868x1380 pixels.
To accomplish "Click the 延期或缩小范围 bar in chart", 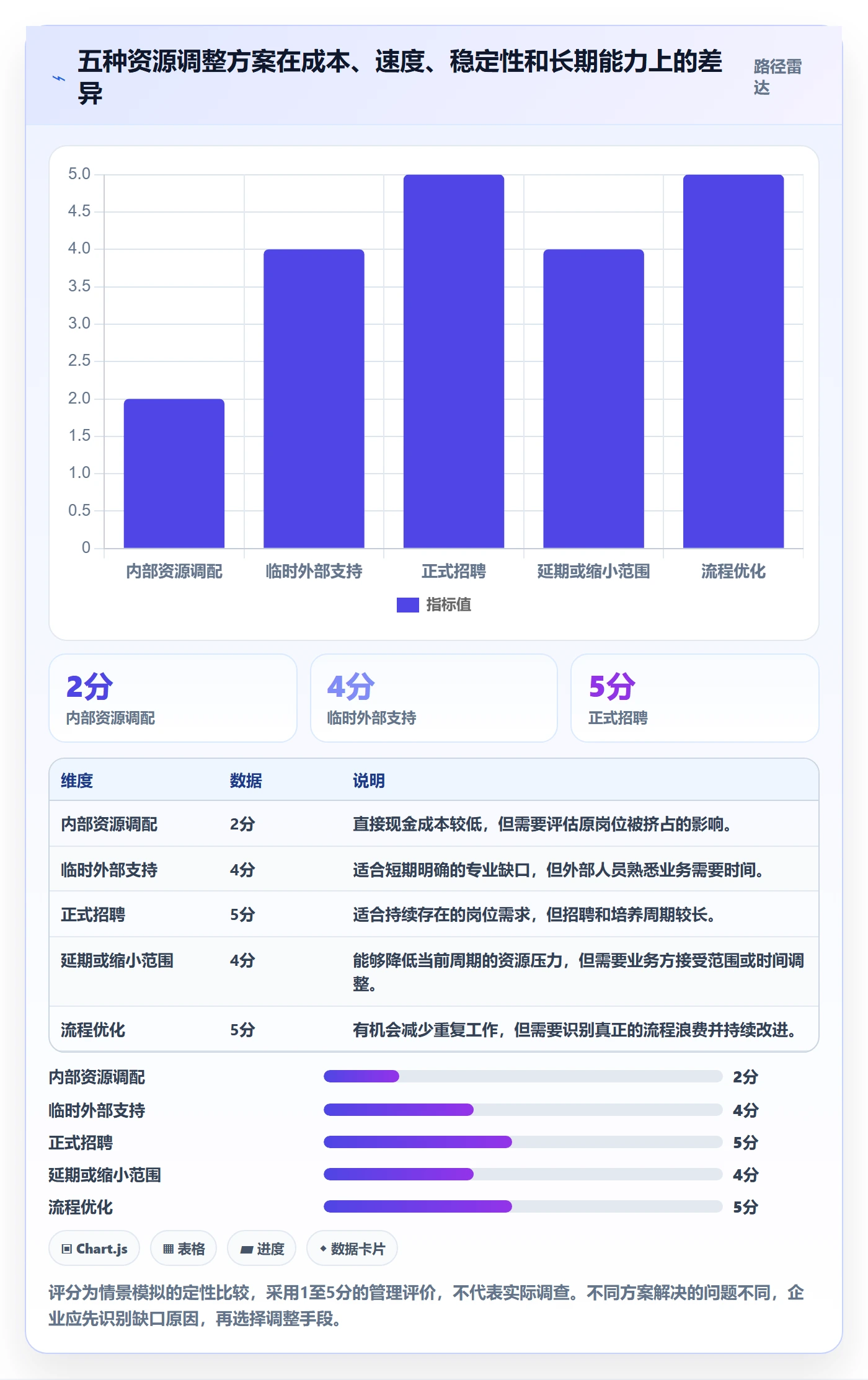I will [593, 399].
